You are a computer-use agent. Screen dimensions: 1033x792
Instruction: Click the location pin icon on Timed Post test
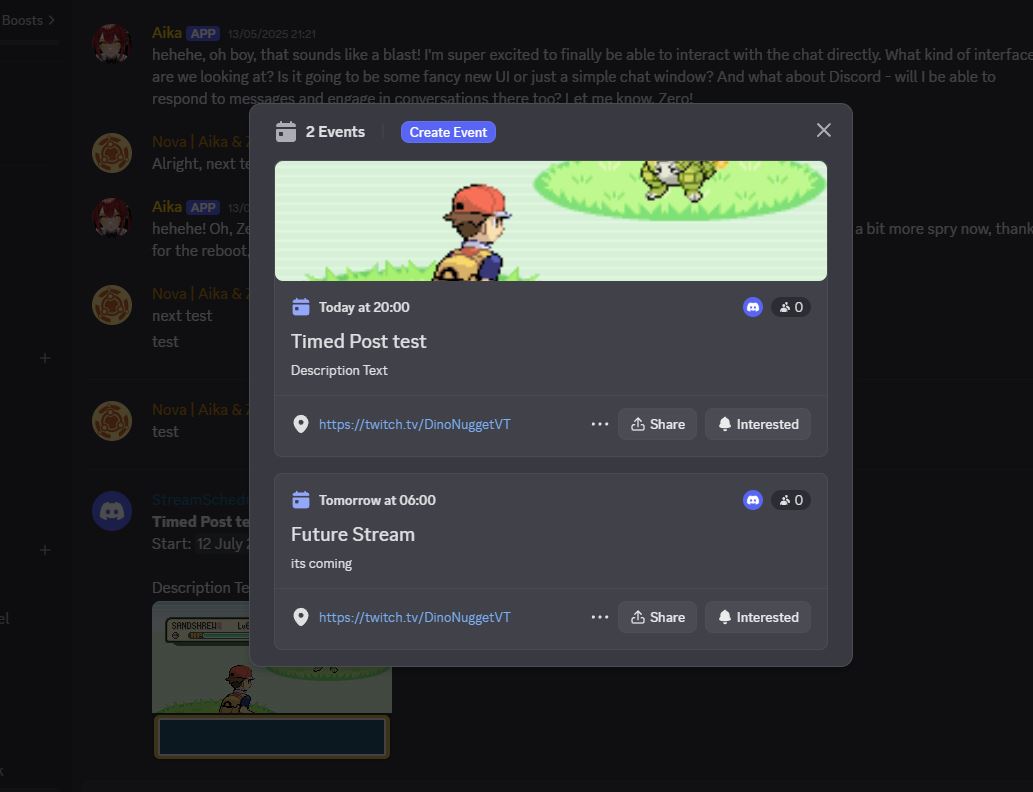[300, 423]
